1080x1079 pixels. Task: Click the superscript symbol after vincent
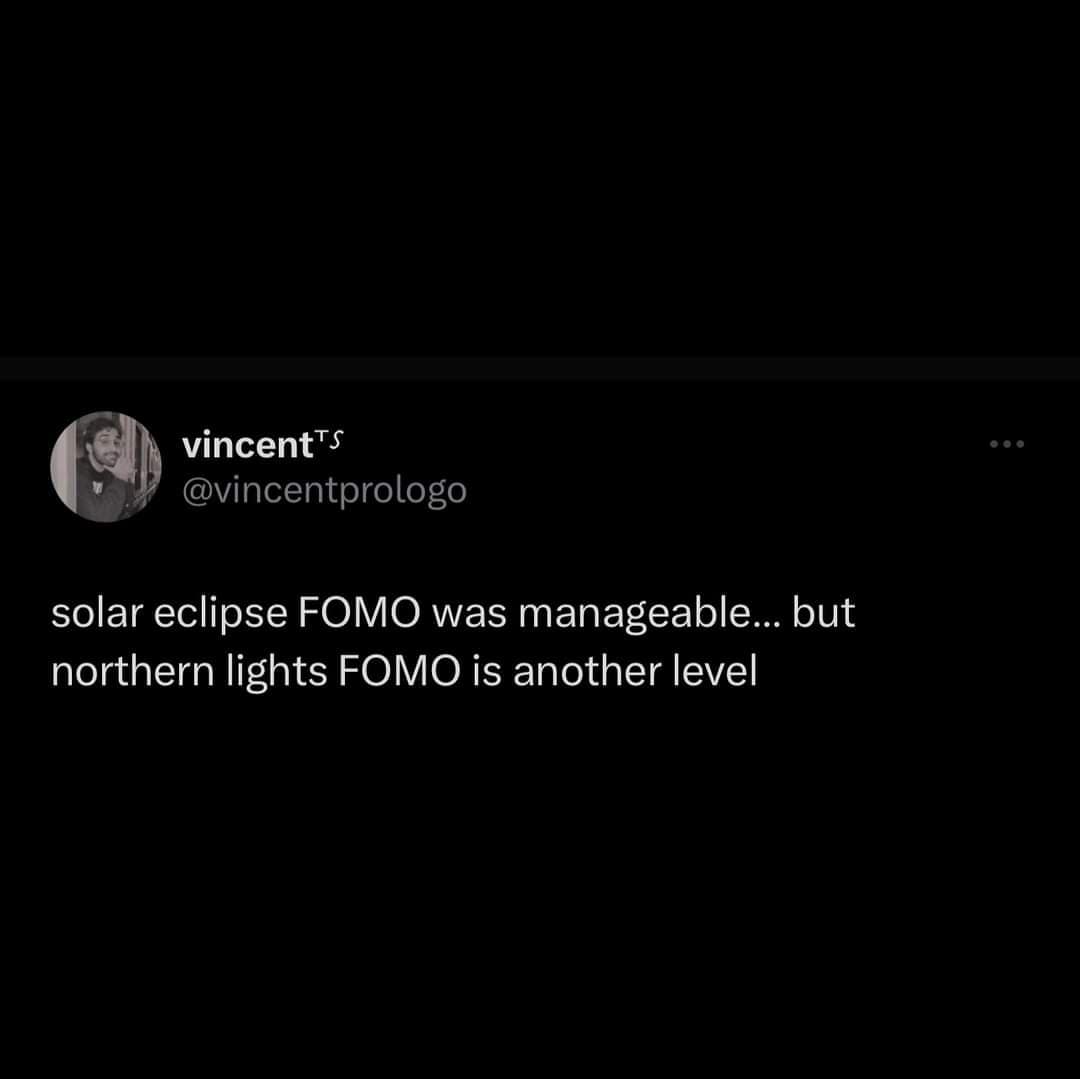coord(328,437)
